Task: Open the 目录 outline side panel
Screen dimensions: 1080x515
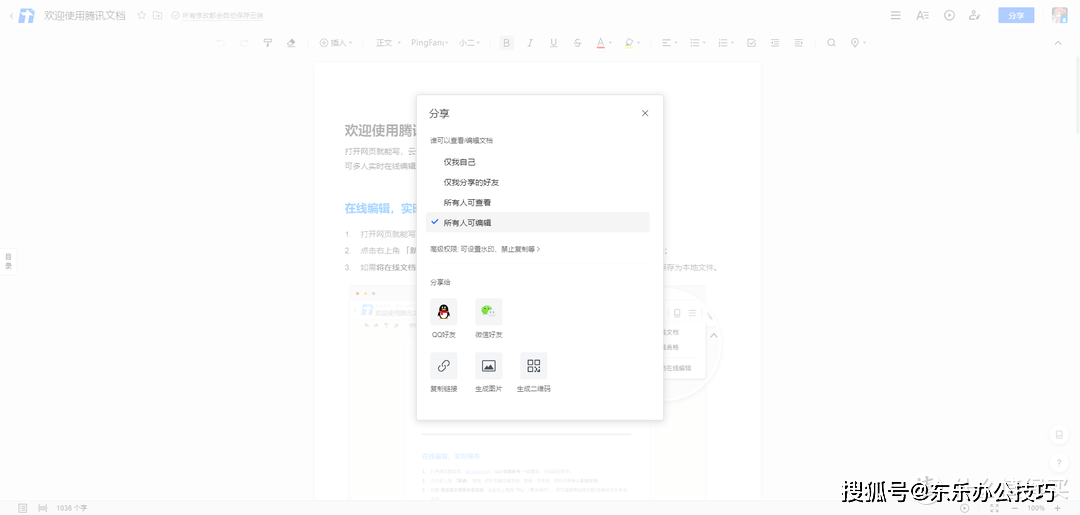Action: pyautogui.click(x=8, y=262)
